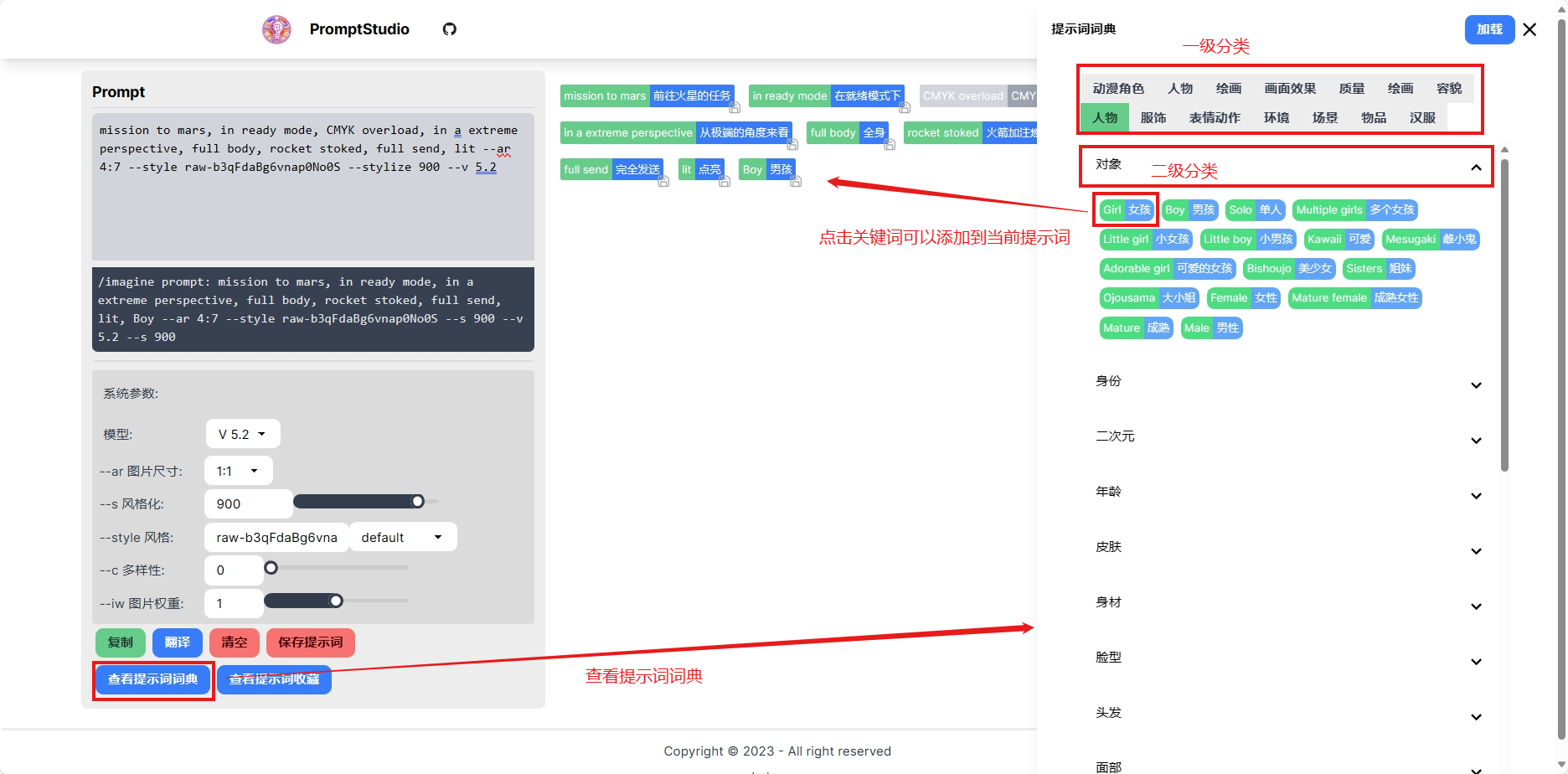Select the 容貌 category tab
This screenshot has height=774, width=1568.
click(1449, 89)
